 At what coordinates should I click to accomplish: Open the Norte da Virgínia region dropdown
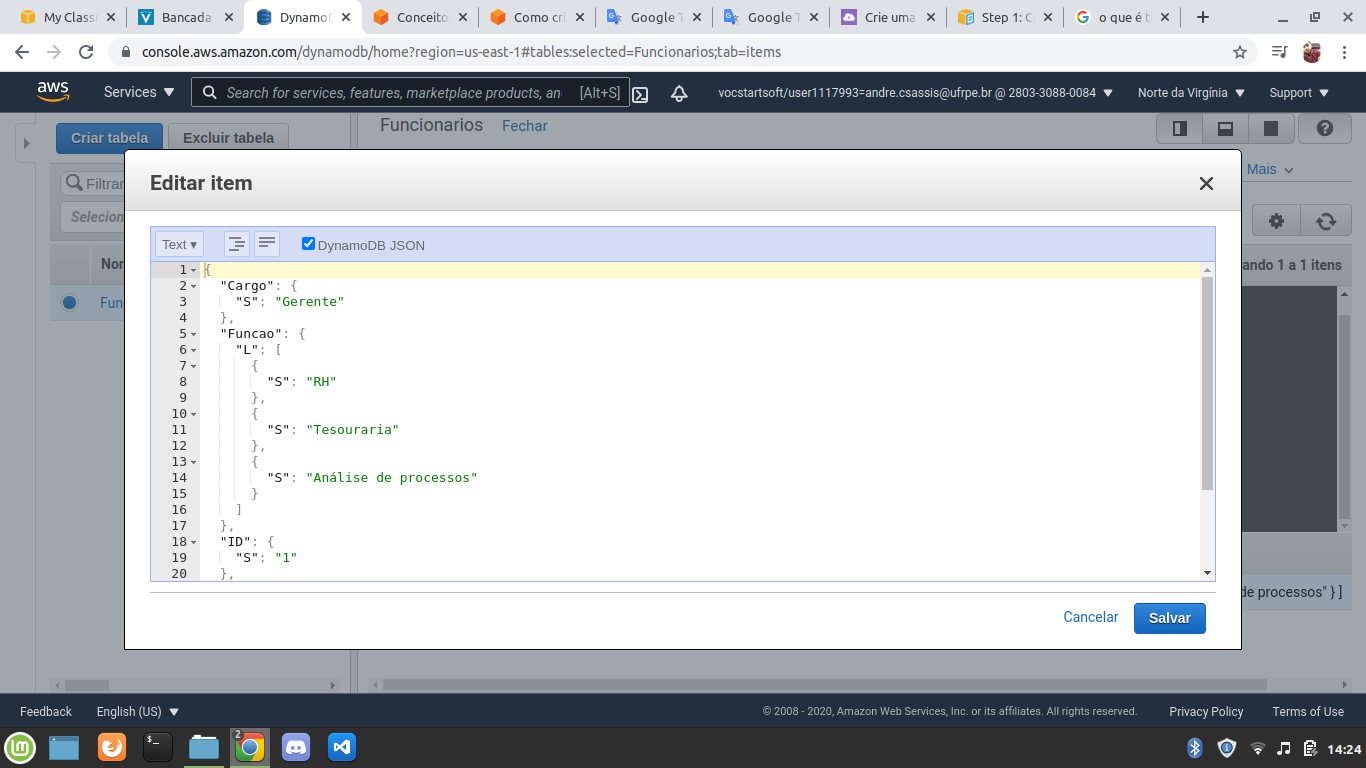(x=1190, y=93)
